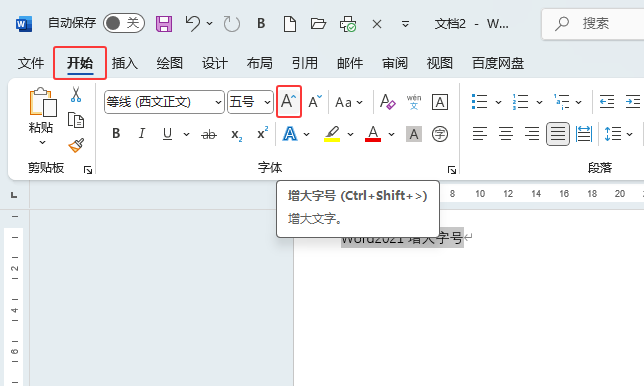
Task: Click the Word application icon
Action: [x=24, y=24]
